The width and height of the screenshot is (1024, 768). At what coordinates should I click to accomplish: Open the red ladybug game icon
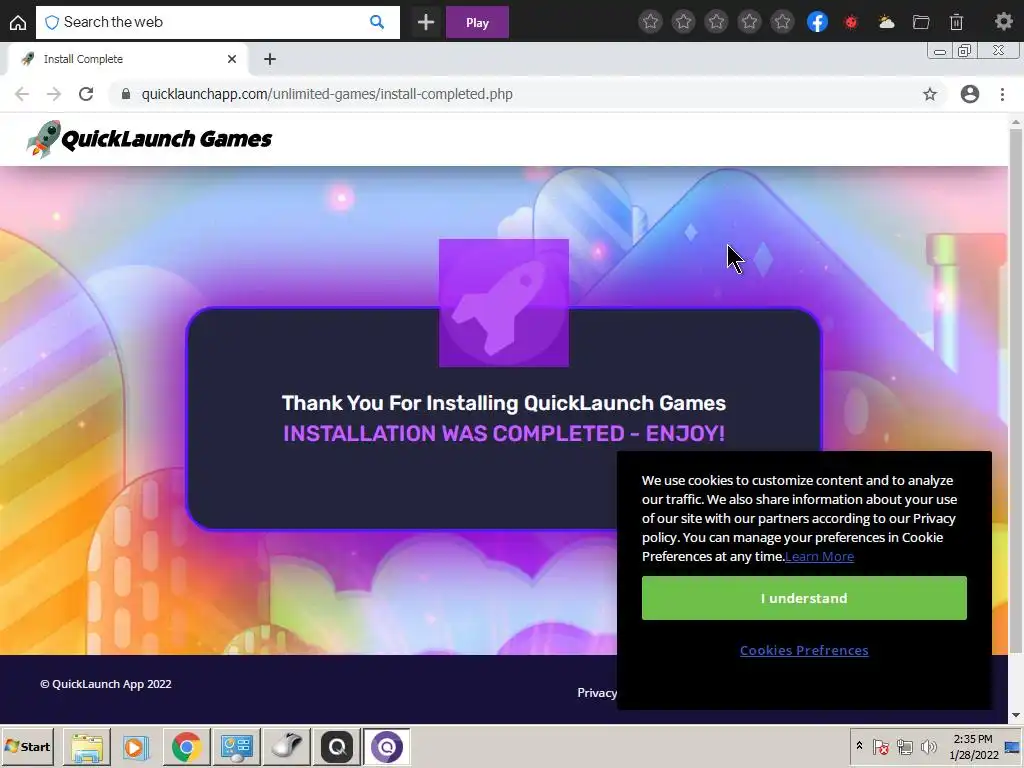point(851,22)
